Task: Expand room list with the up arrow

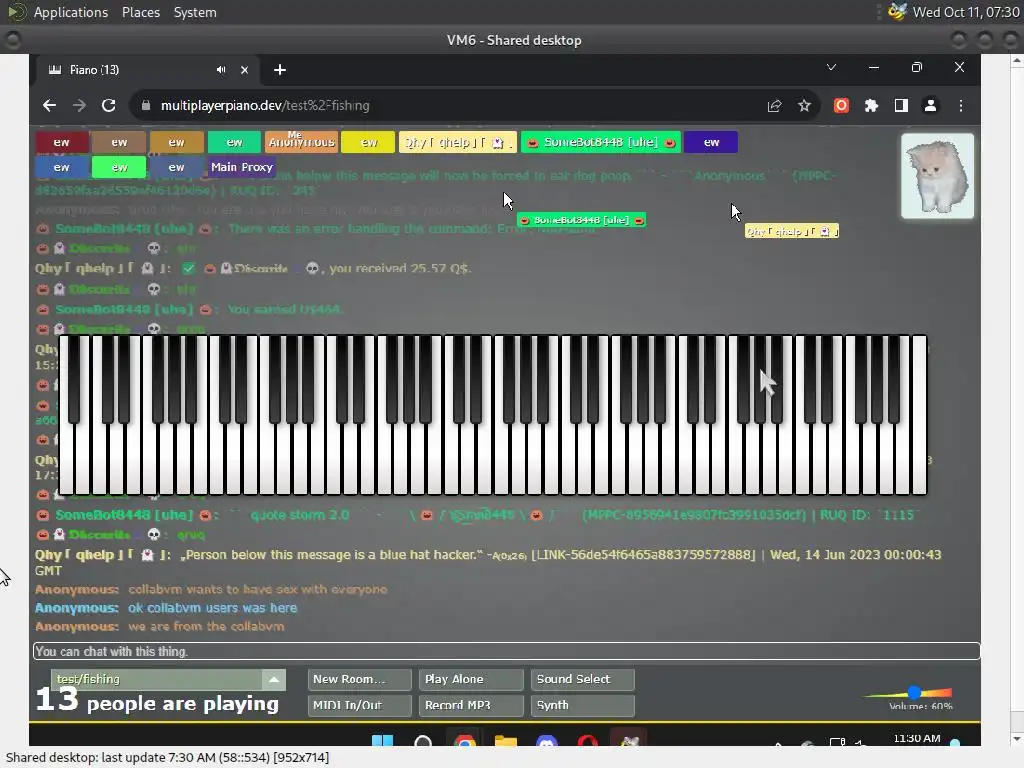Action: (x=274, y=679)
